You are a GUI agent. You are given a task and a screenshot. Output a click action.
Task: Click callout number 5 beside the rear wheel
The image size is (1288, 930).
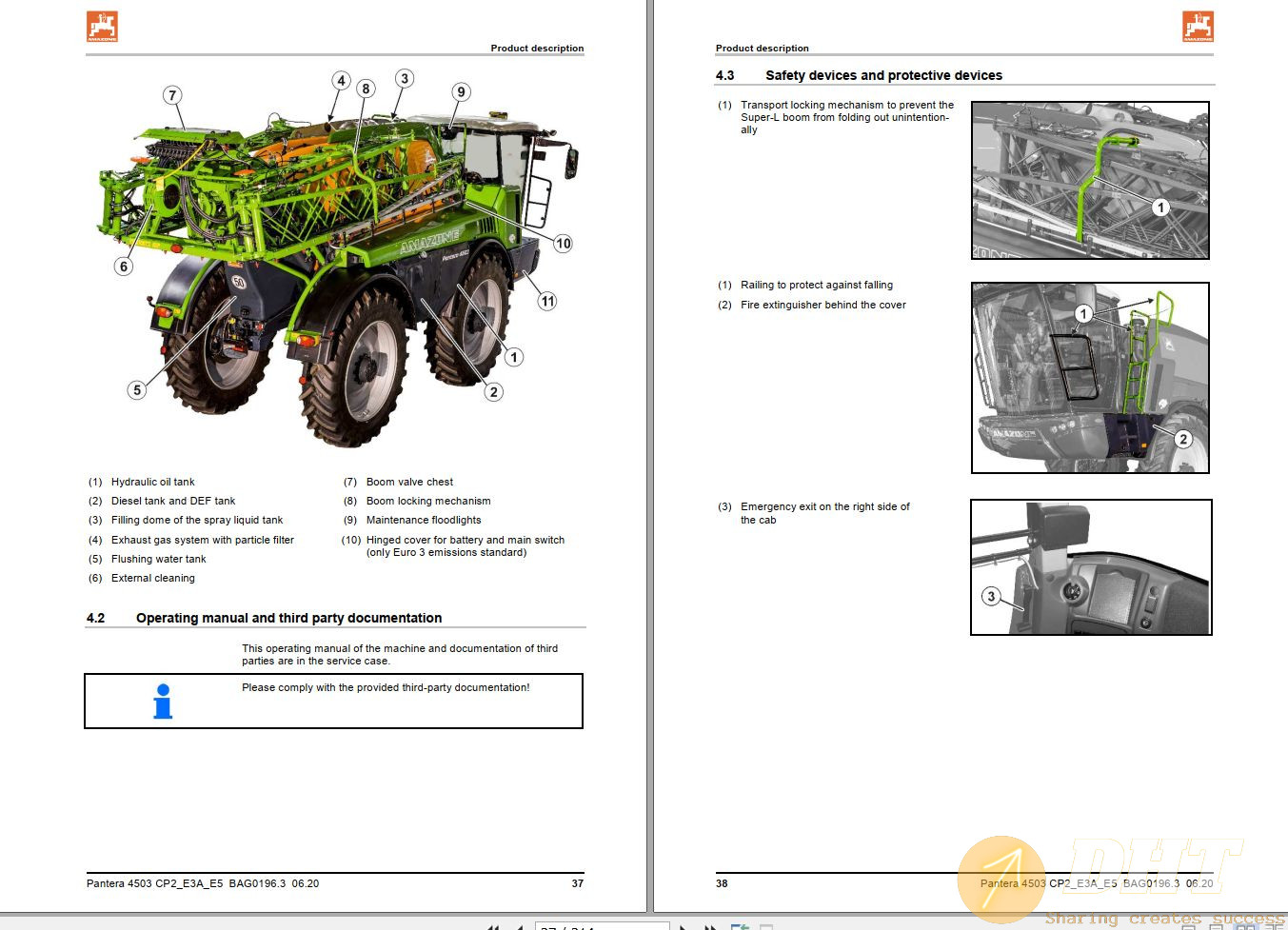click(137, 389)
